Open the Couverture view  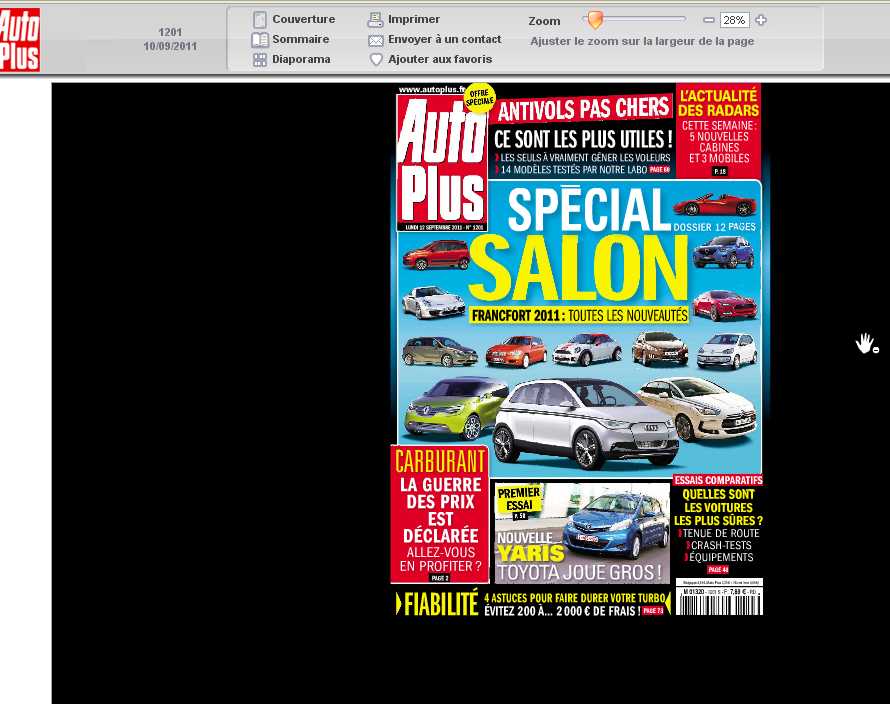point(304,19)
